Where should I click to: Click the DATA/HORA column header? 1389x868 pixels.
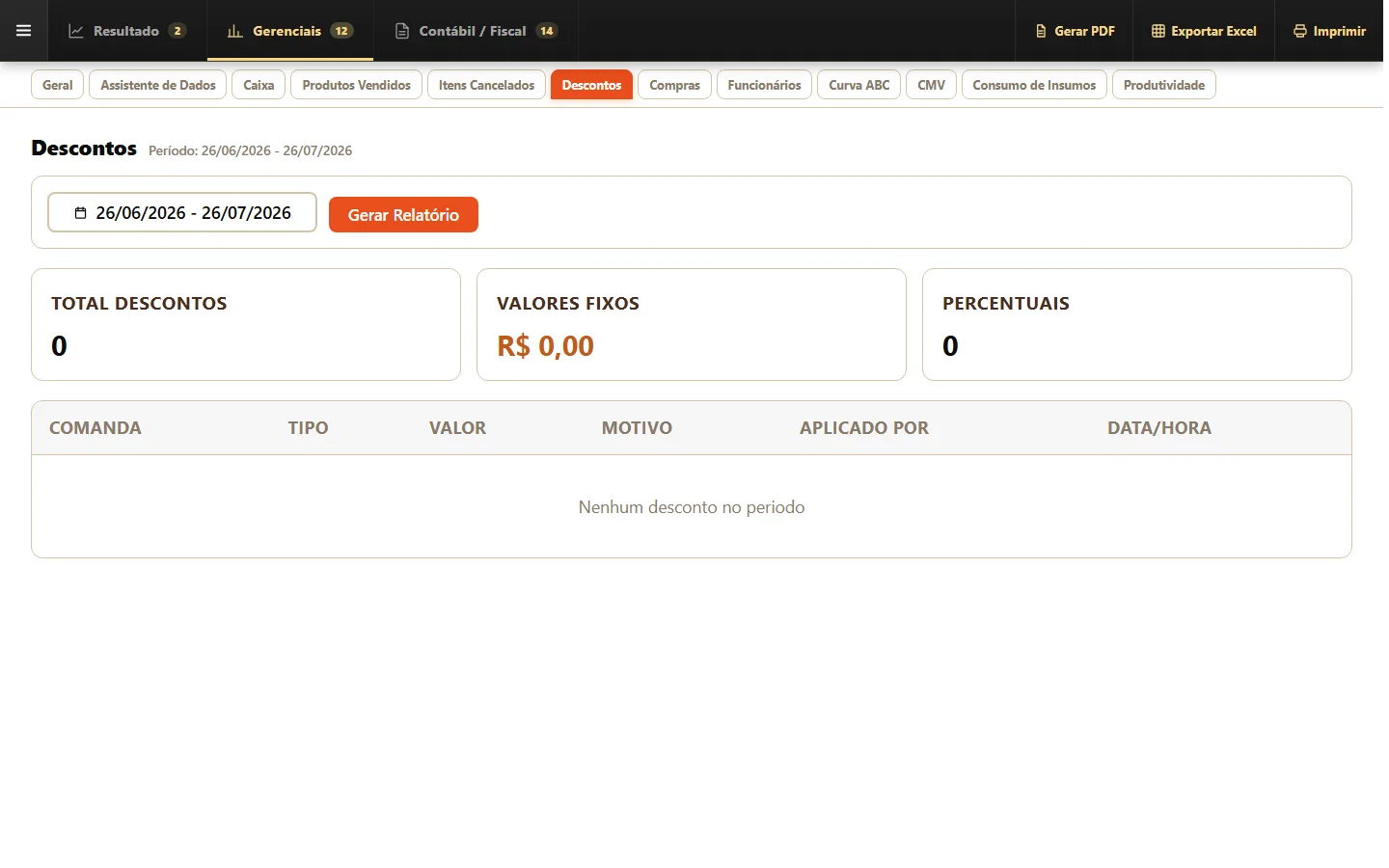tap(1159, 428)
